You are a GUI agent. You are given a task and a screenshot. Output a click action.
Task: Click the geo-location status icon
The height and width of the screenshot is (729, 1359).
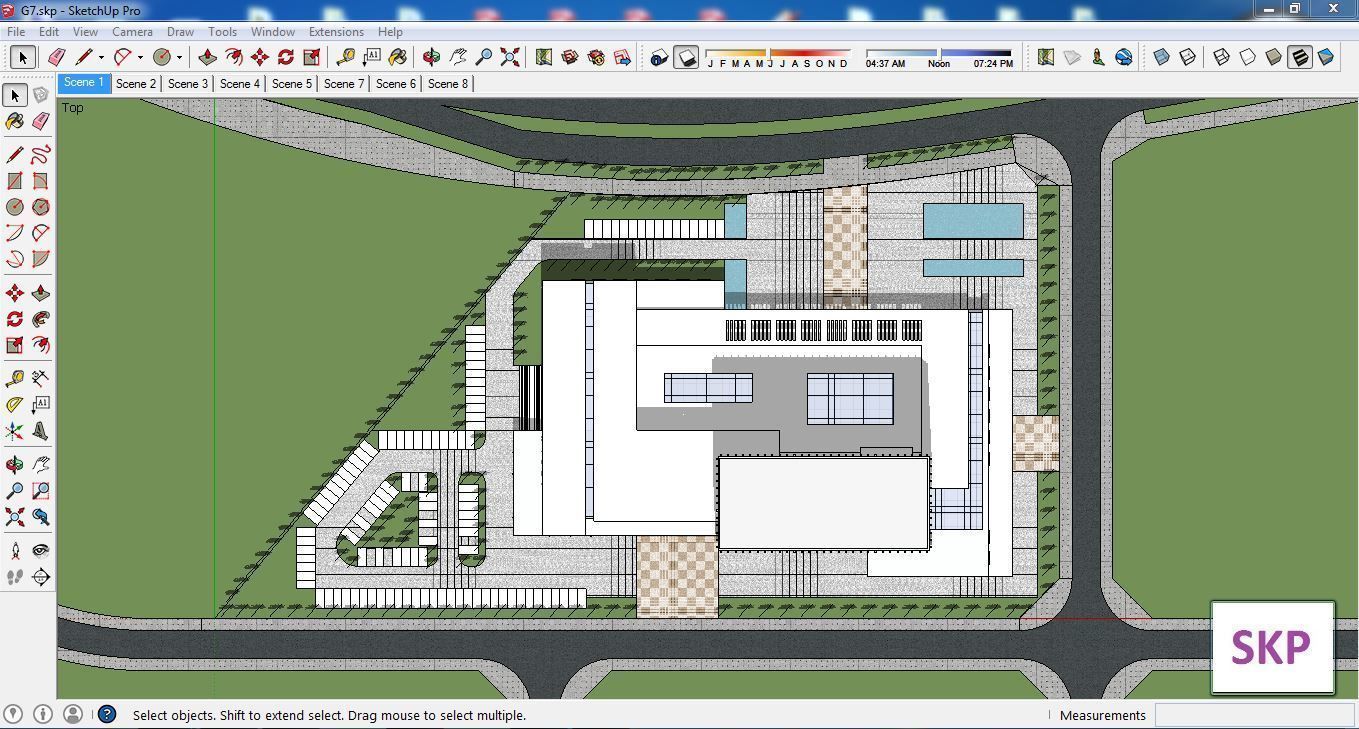coord(13,714)
